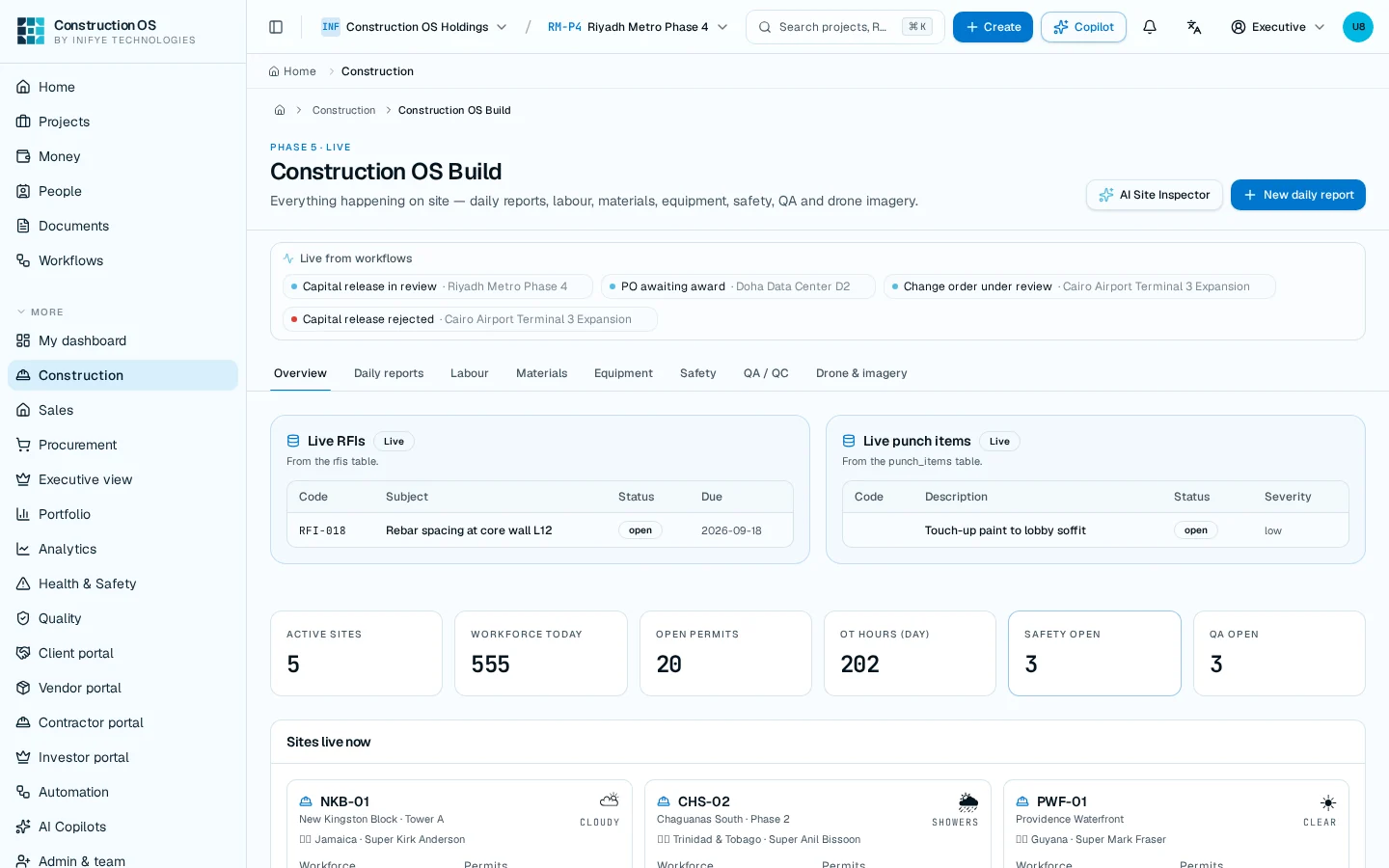Switch to the Drone & imagery tab
Screen dimensions: 1389x868
tap(861, 373)
